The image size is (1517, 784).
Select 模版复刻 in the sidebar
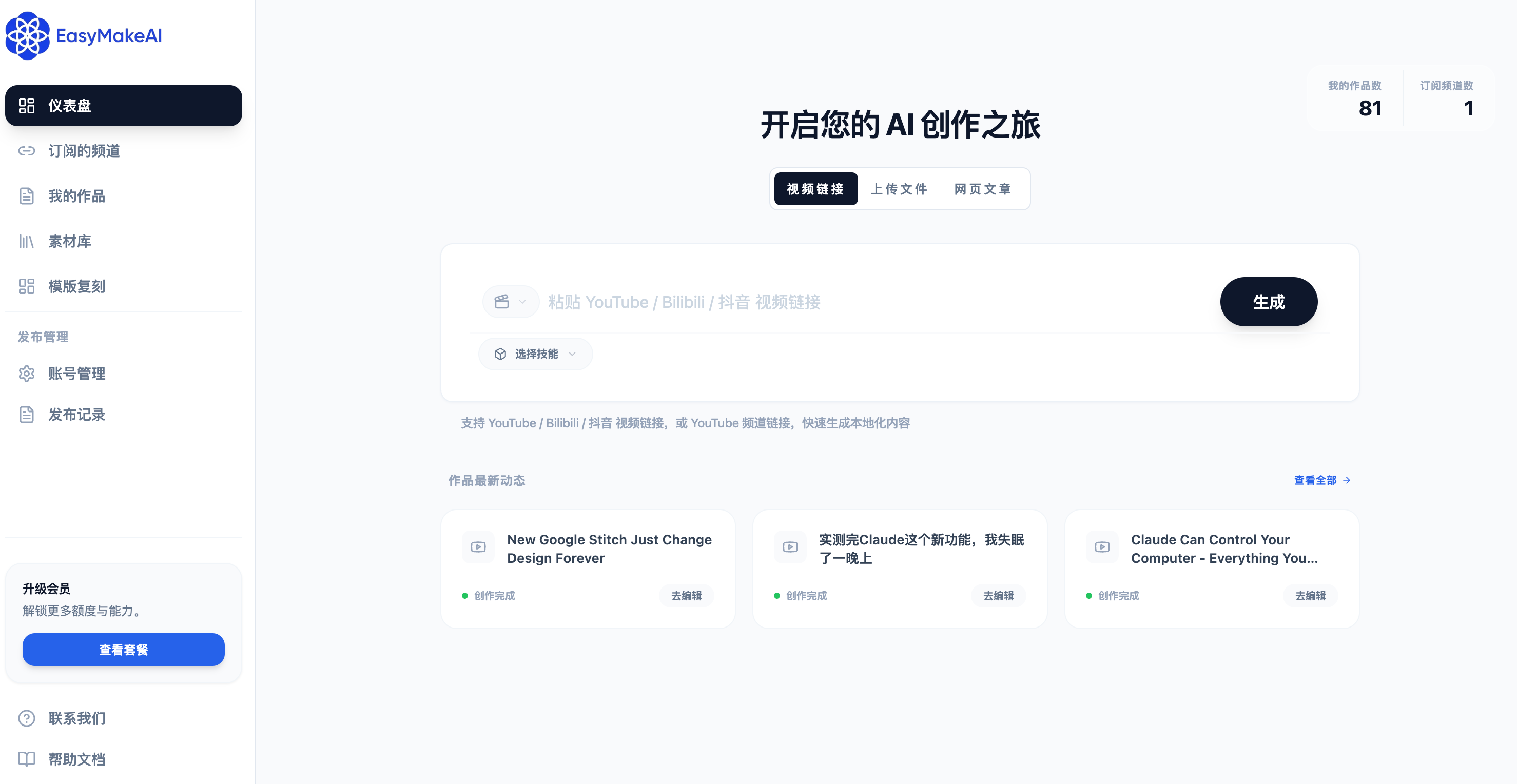[x=77, y=286]
